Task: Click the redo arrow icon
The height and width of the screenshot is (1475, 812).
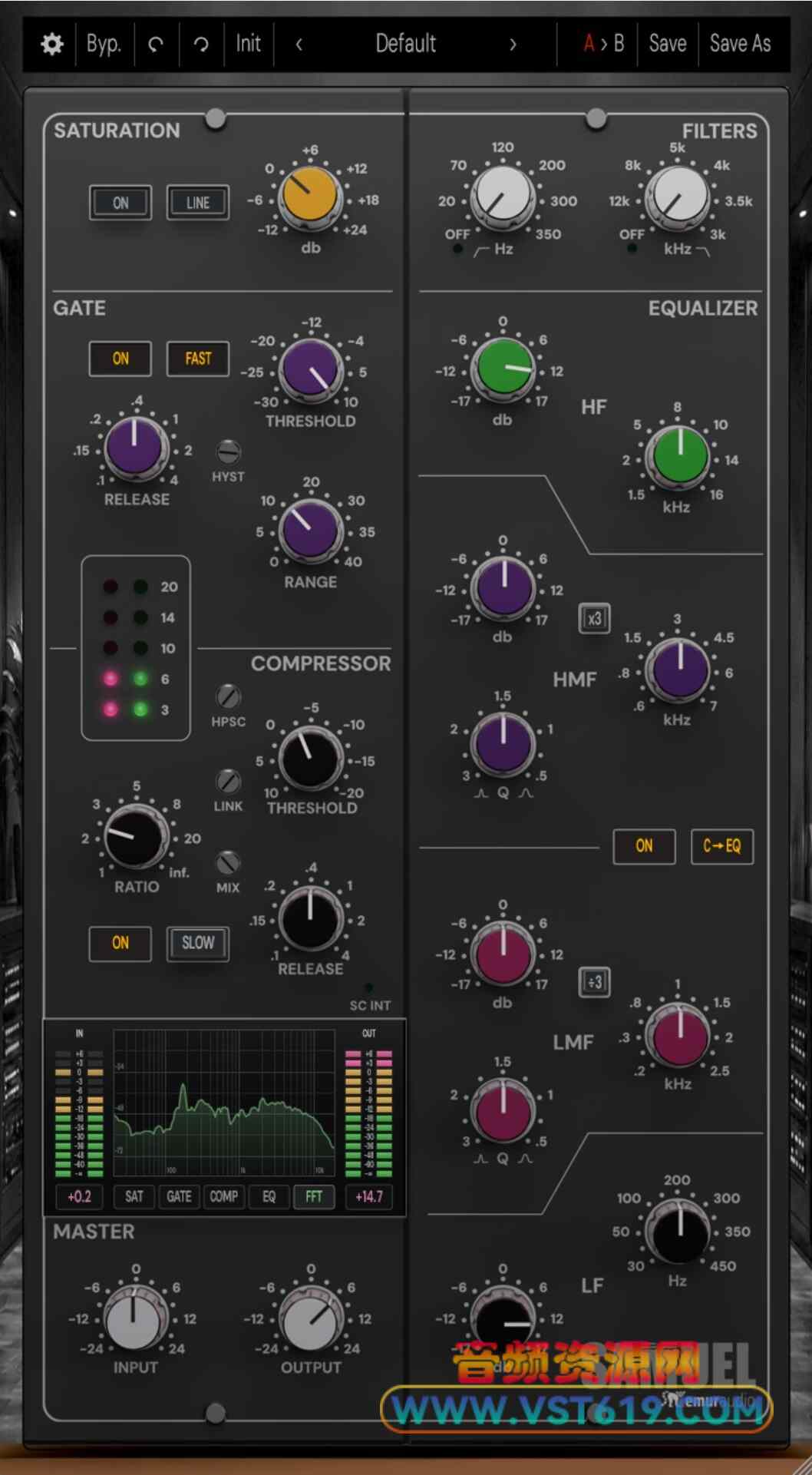Action: point(201,45)
